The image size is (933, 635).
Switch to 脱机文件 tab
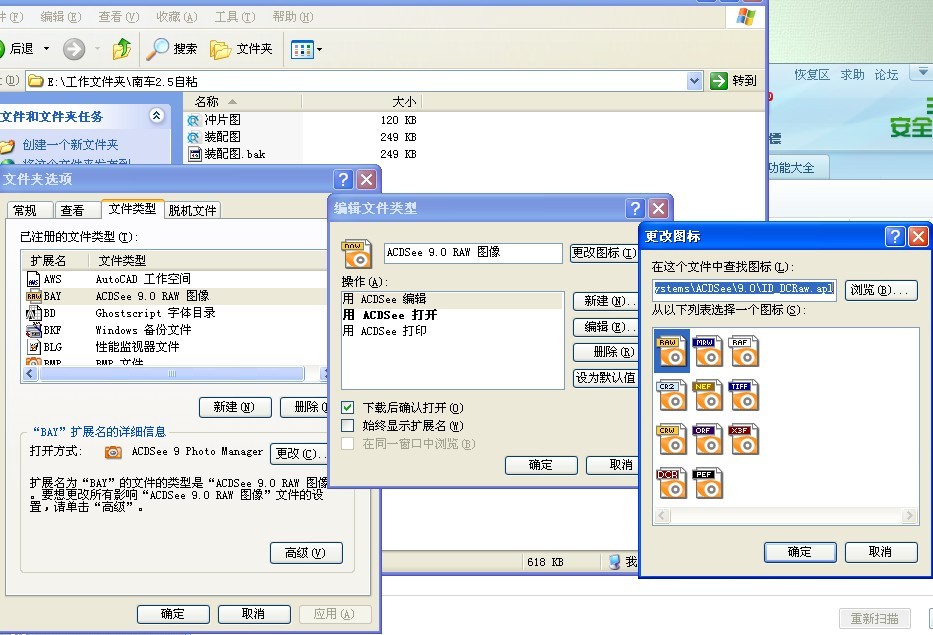tap(192, 210)
